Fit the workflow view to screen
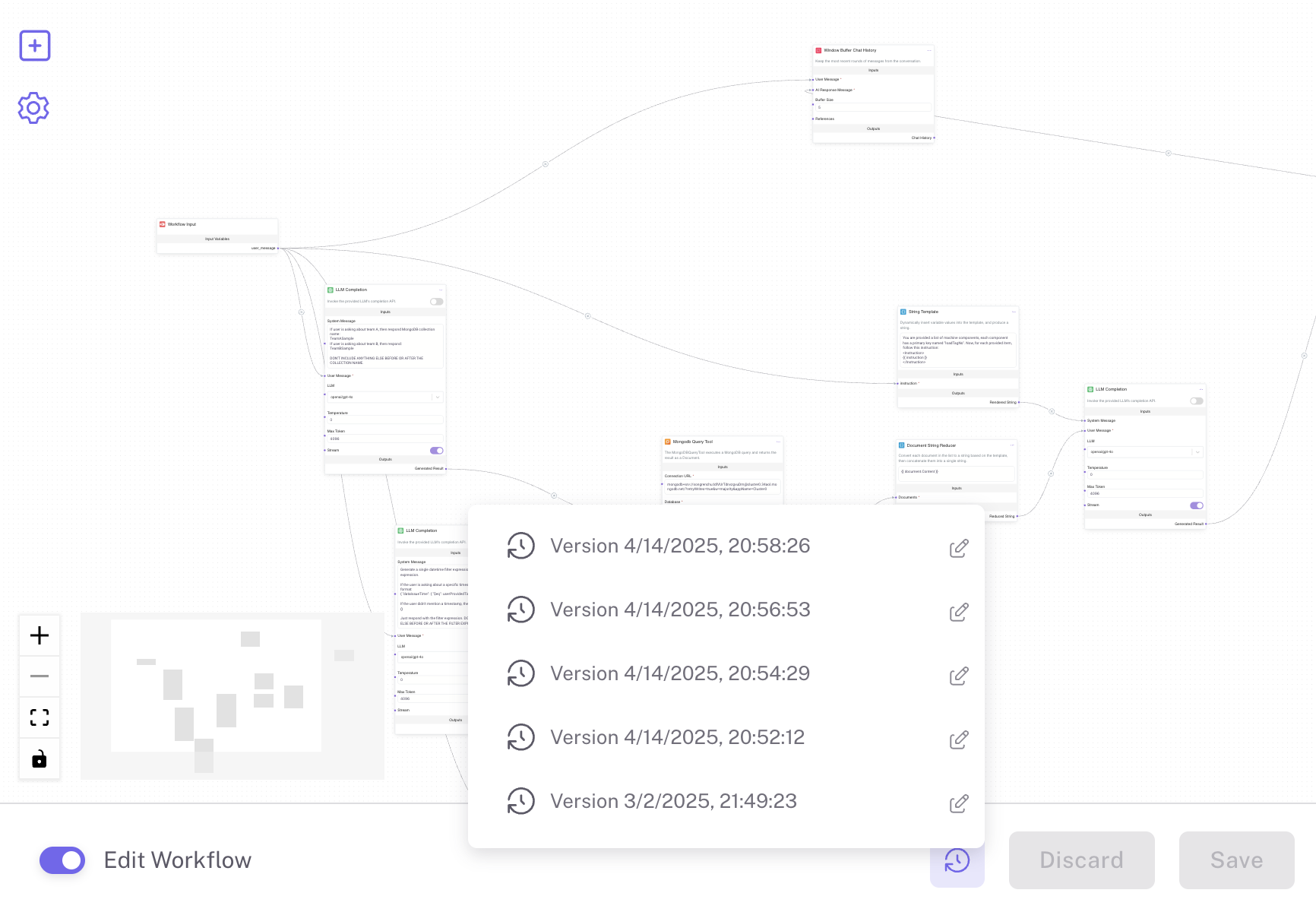Image resolution: width=1316 pixels, height=912 pixels. pos(40,717)
